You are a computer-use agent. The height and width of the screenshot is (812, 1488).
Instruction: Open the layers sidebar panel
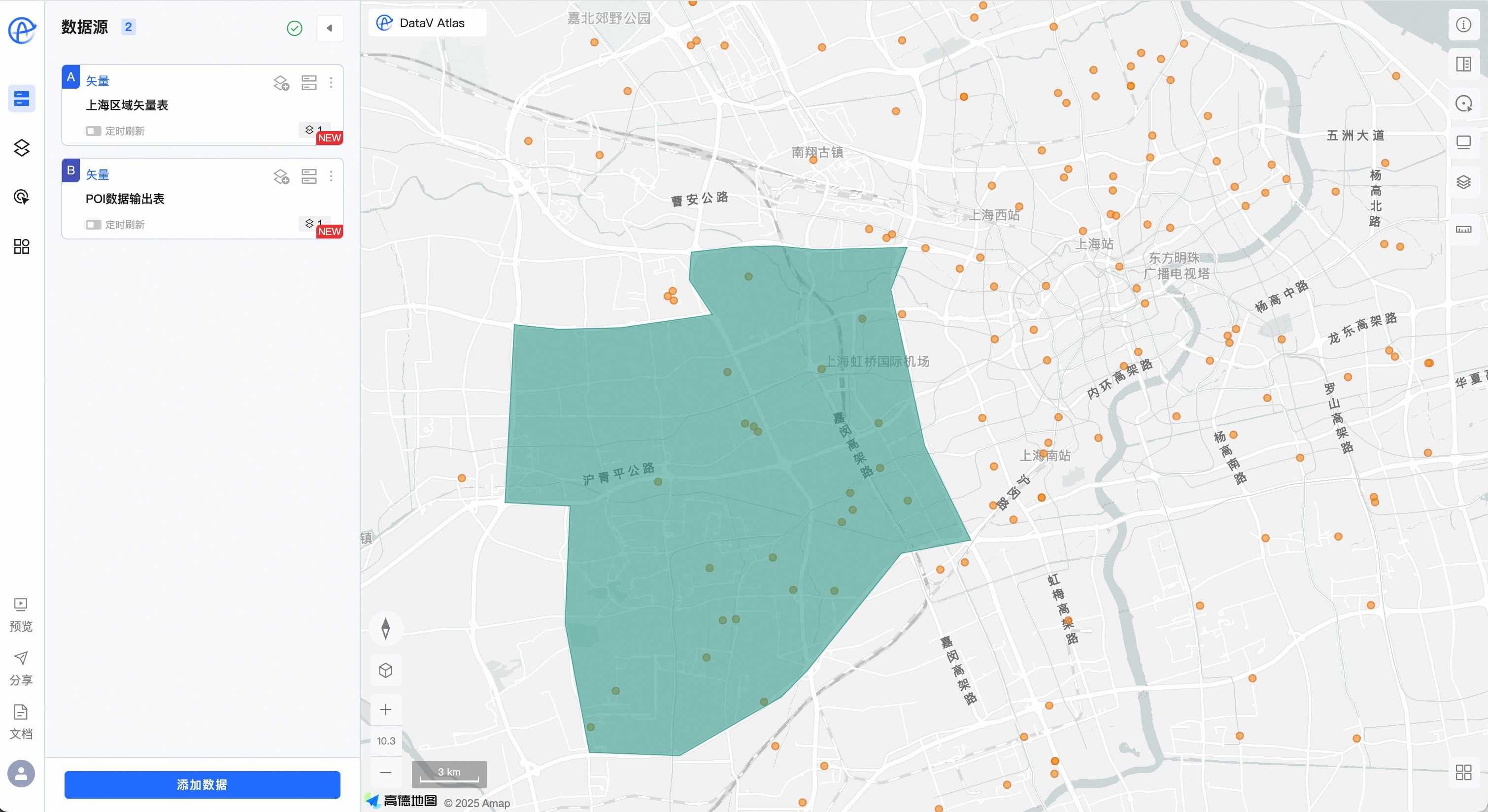[21, 148]
